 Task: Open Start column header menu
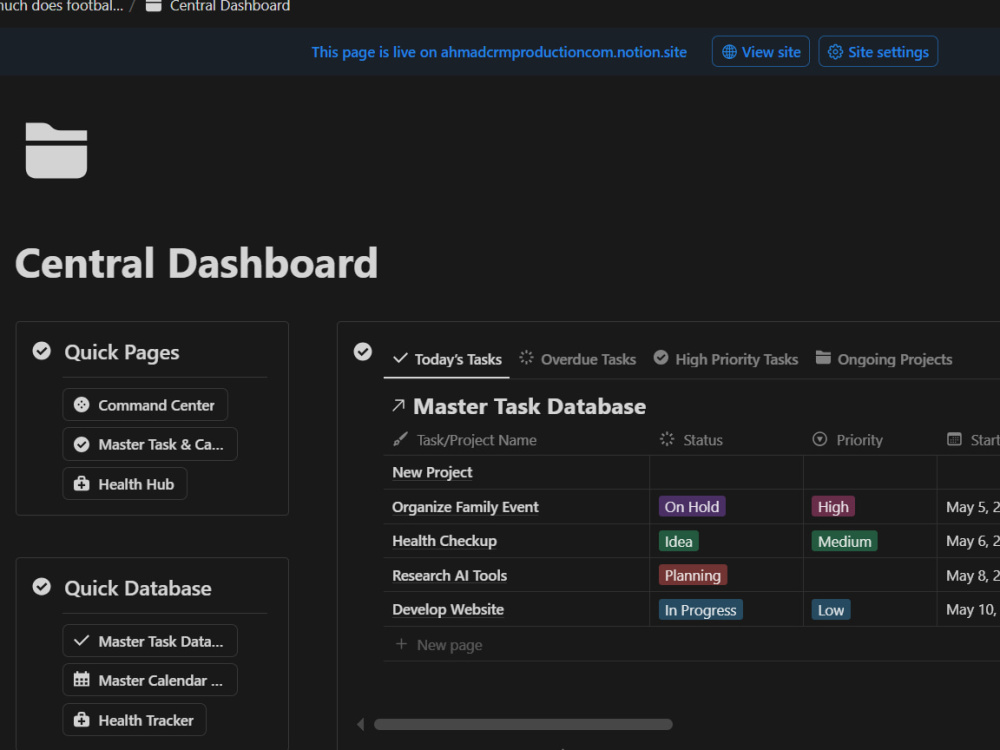(973, 440)
